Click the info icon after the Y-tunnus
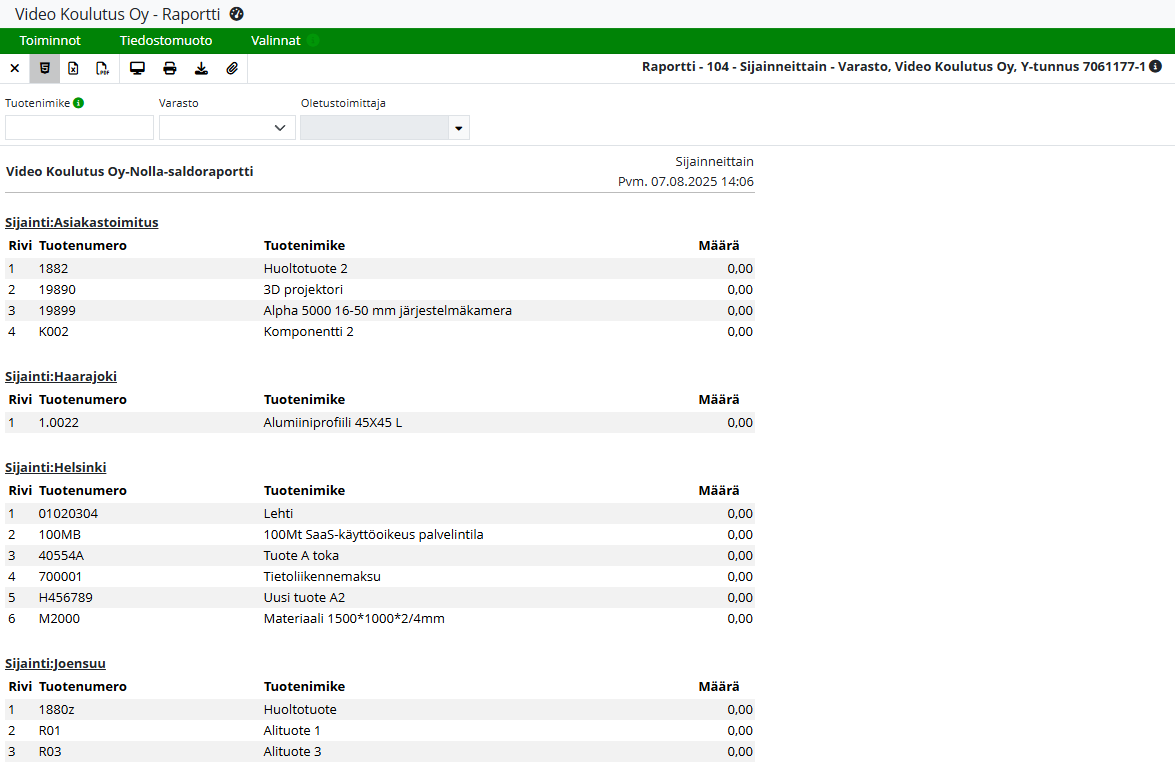Viewport: 1175px width, 779px height. [1156, 66]
